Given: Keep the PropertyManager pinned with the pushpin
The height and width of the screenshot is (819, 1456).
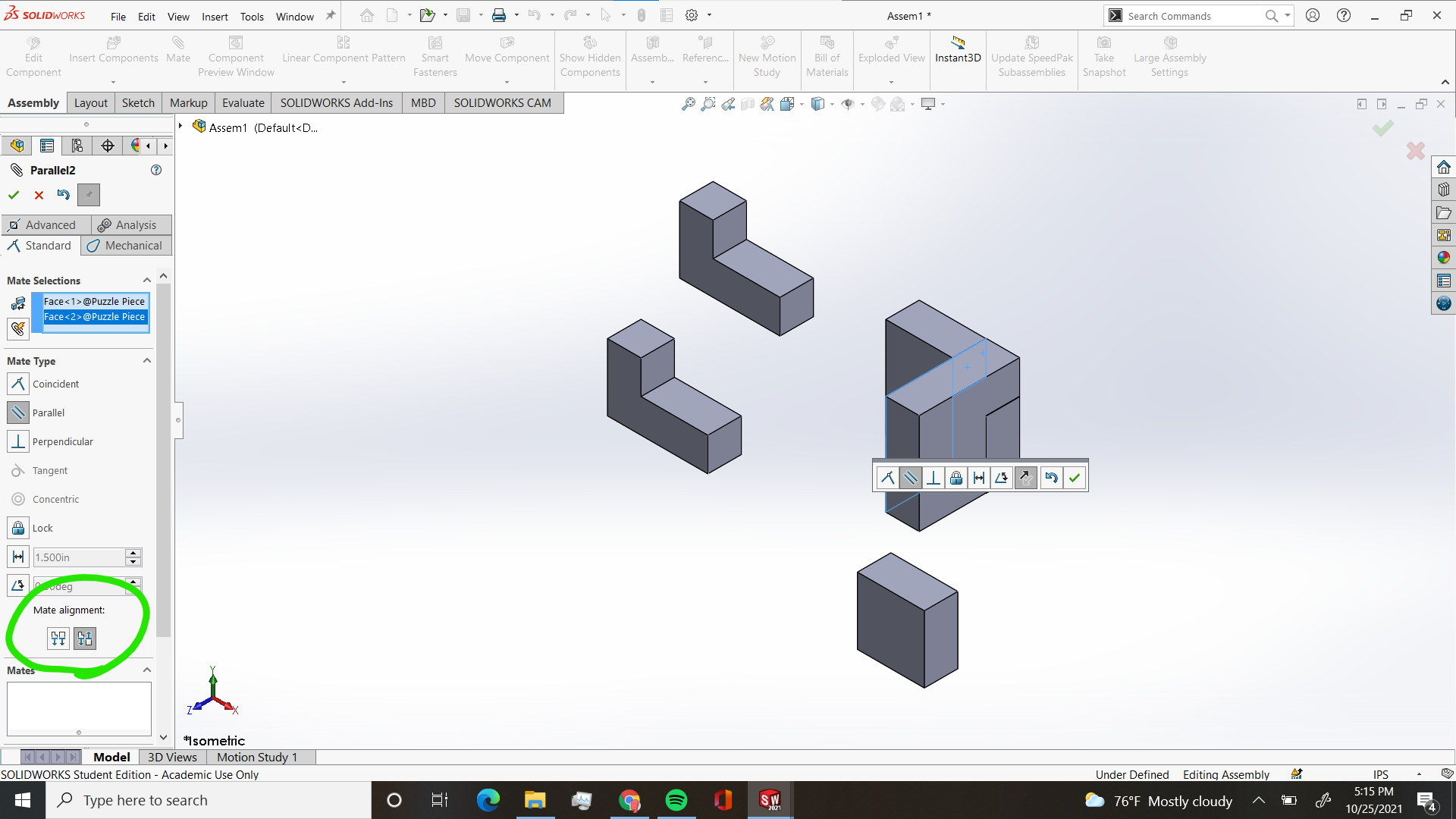Looking at the screenshot, I should (88, 195).
